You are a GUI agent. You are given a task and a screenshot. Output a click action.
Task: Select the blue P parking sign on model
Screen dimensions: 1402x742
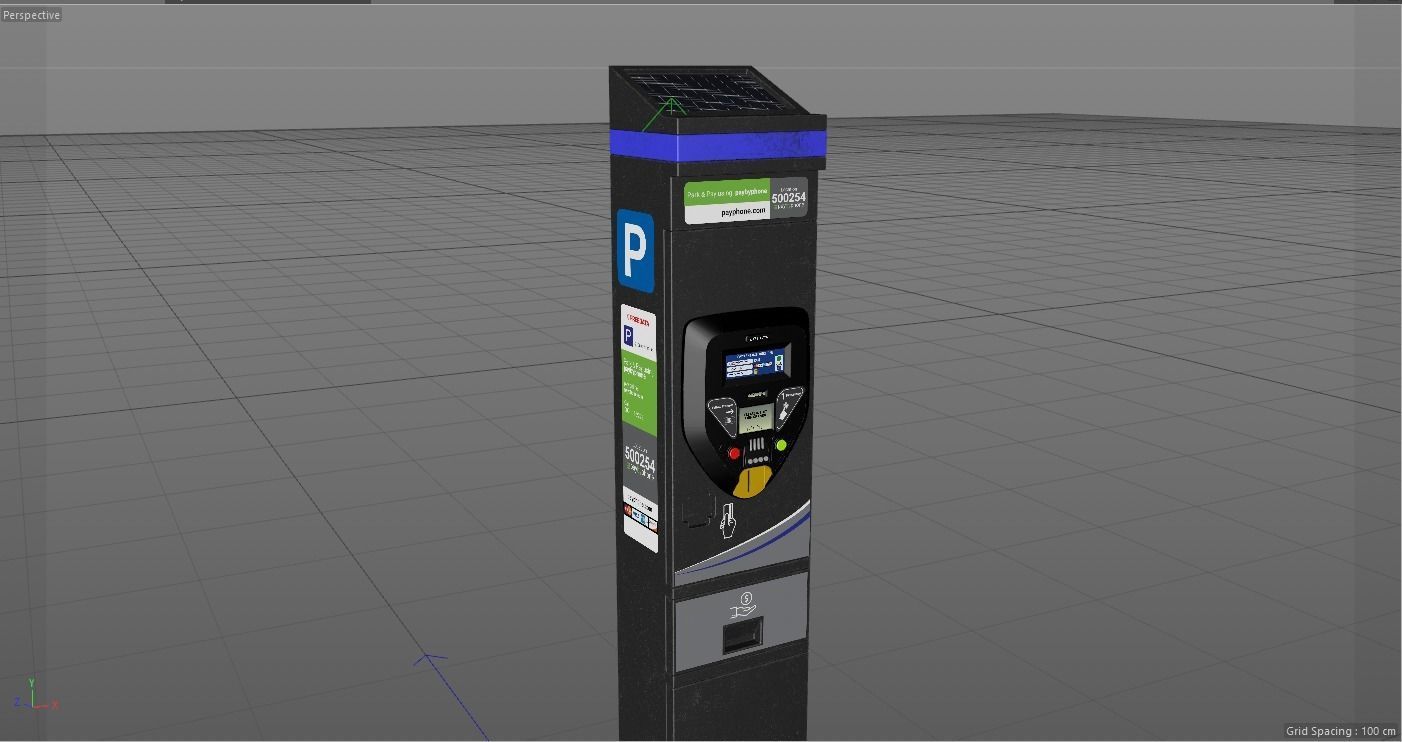tap(634, 251)
